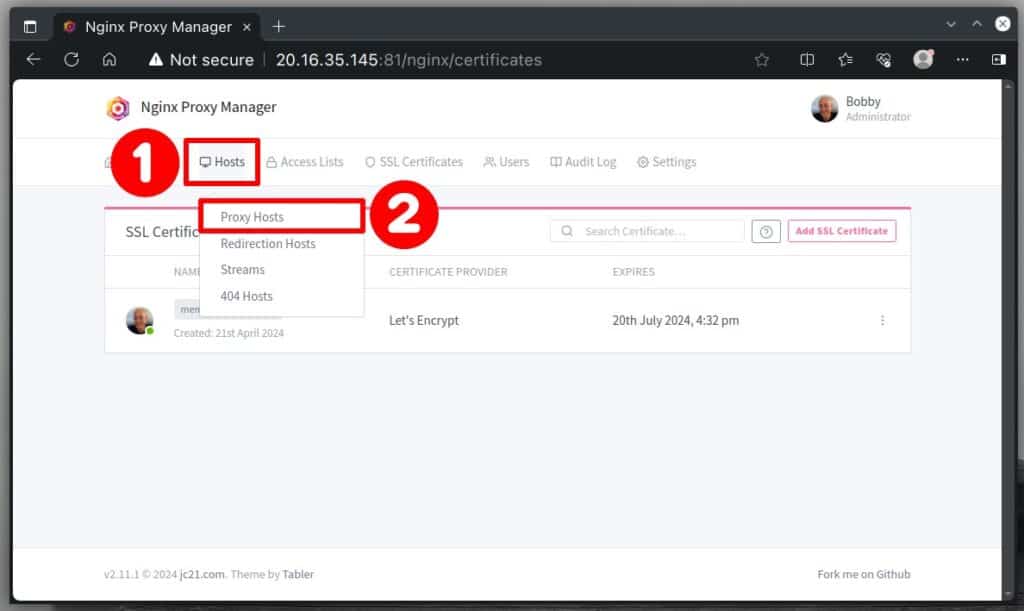Open the Bobby Administrator user menu

point(861,108)
